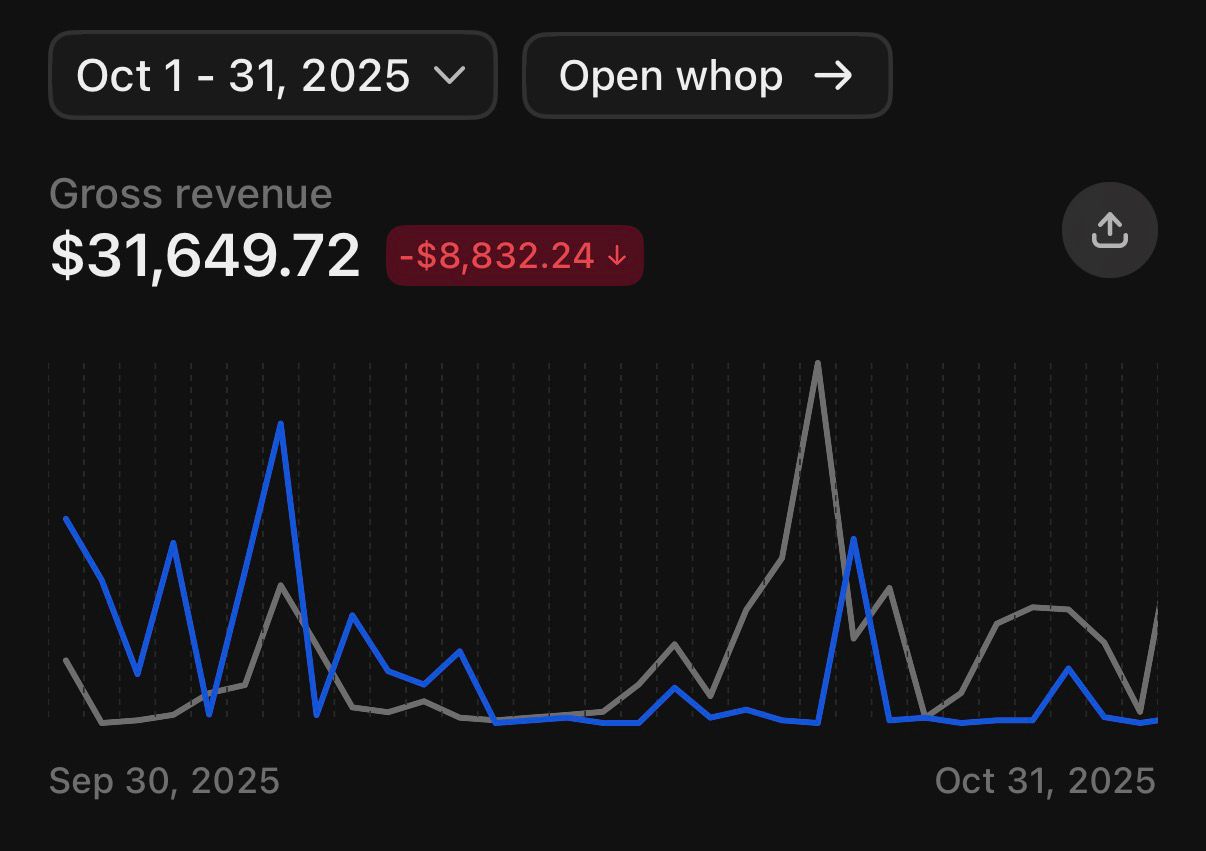1206x851 pixels.
Task: Click the $31,649.72 gross revenue value
Action: point(205,256)
